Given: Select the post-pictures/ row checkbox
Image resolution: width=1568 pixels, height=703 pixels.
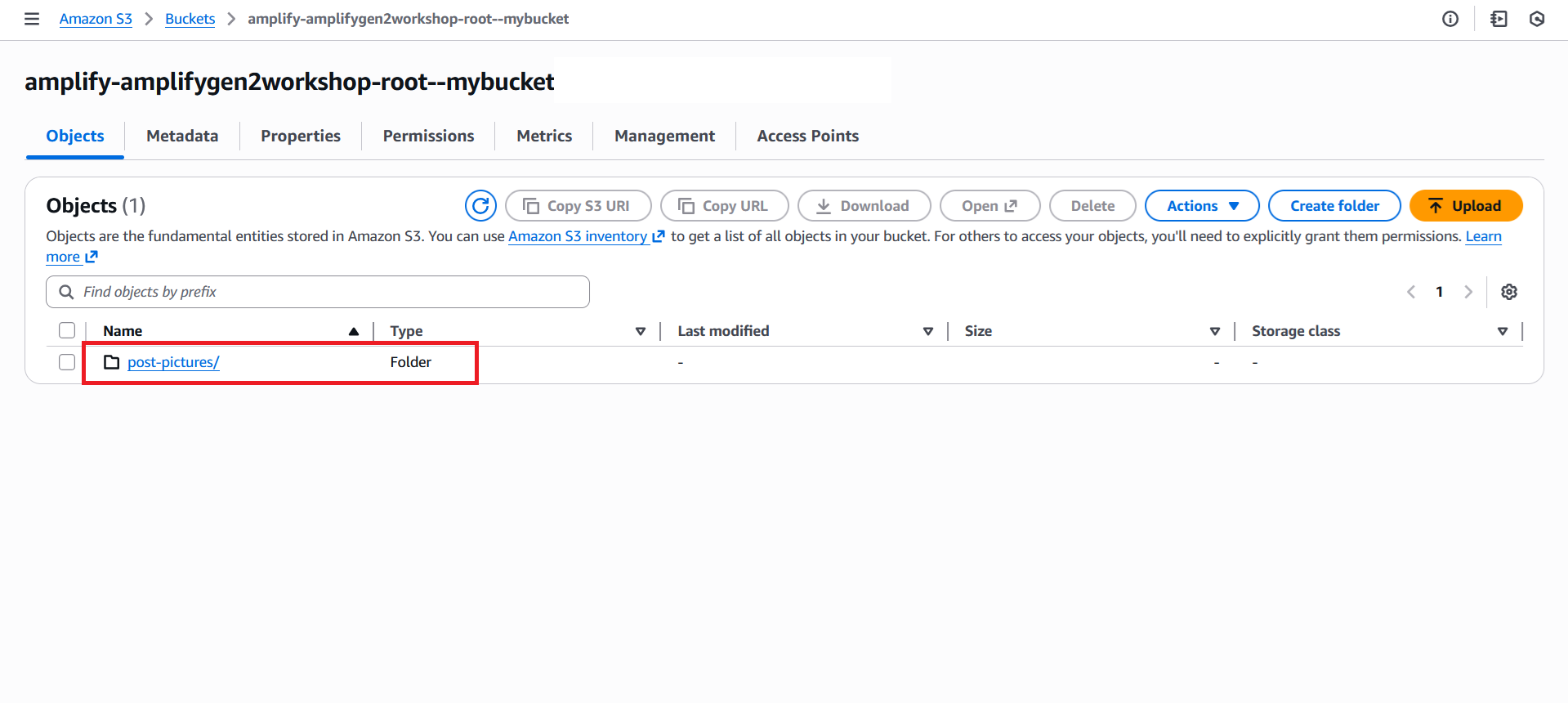Looking at the screenshot, I should click(67, 362).
